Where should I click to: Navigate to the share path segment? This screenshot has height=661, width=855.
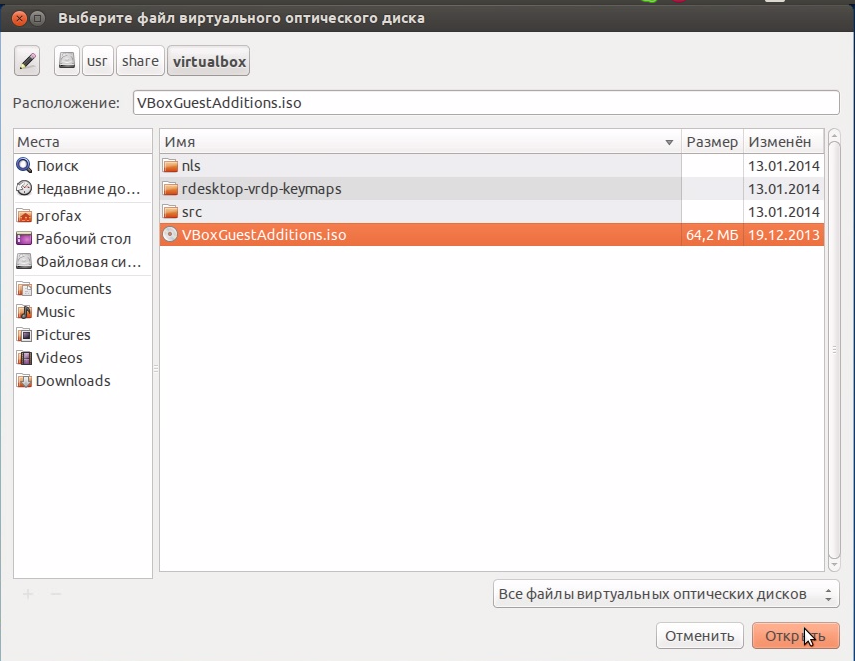(140, 61)
